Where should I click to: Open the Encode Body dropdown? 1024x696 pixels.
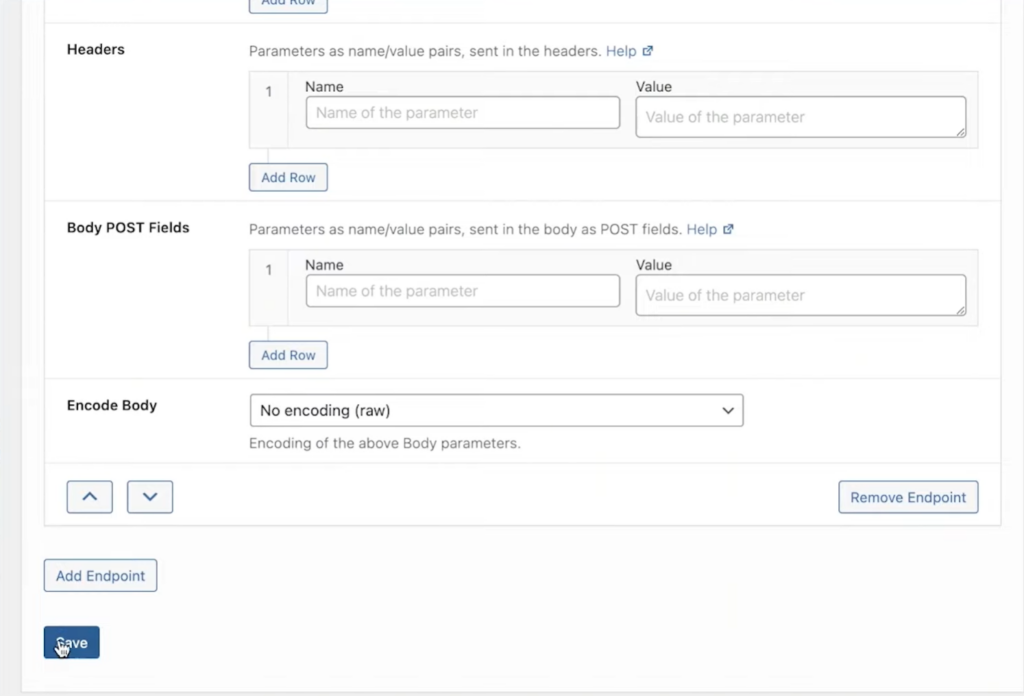(x=496, y=410)
